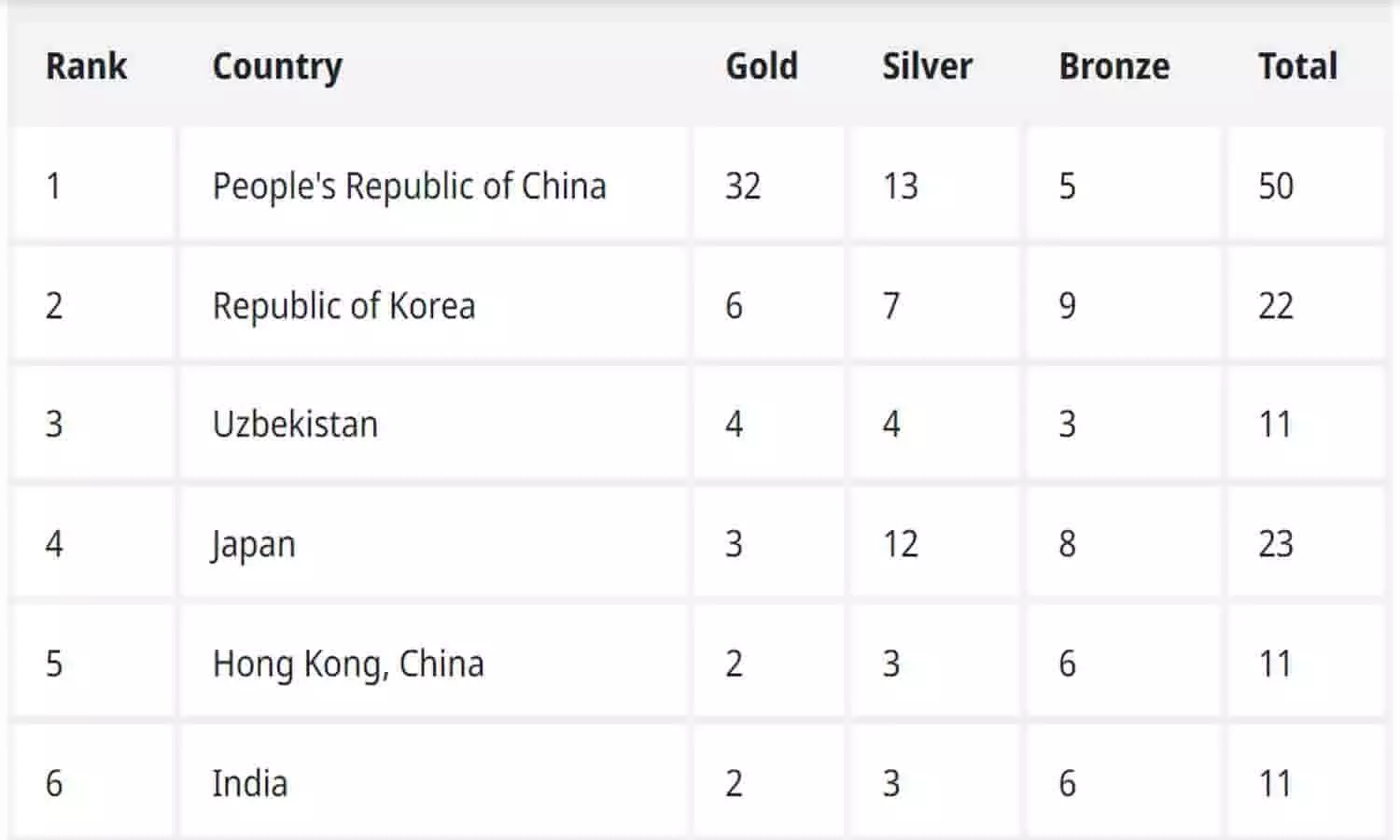Select the Republic of Korea cell

[343, 305]
